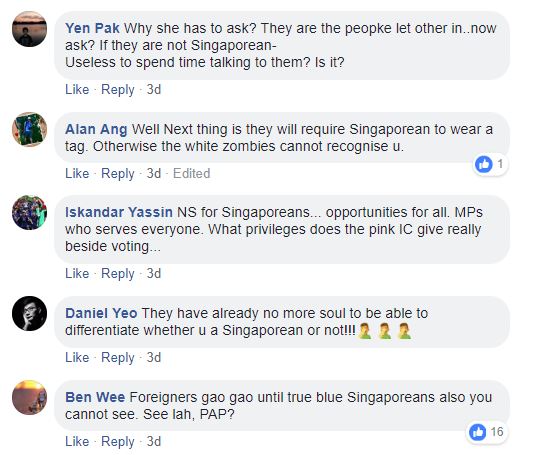Open Iskandar Yassin's avatar
Viewport: 548px width, 455px height.
29,212
